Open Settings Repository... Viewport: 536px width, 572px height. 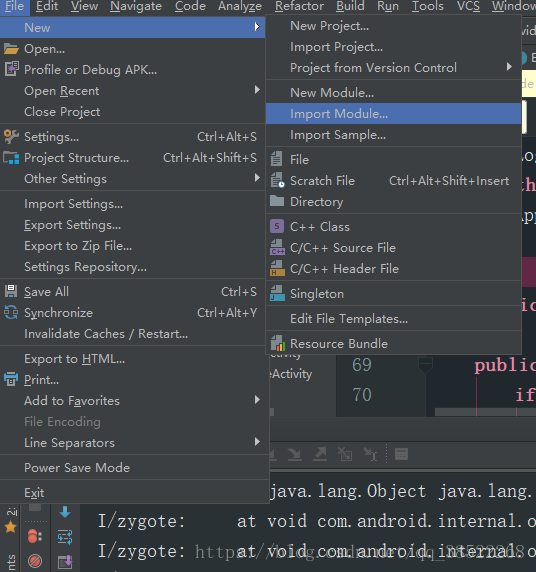coord(132,267)
